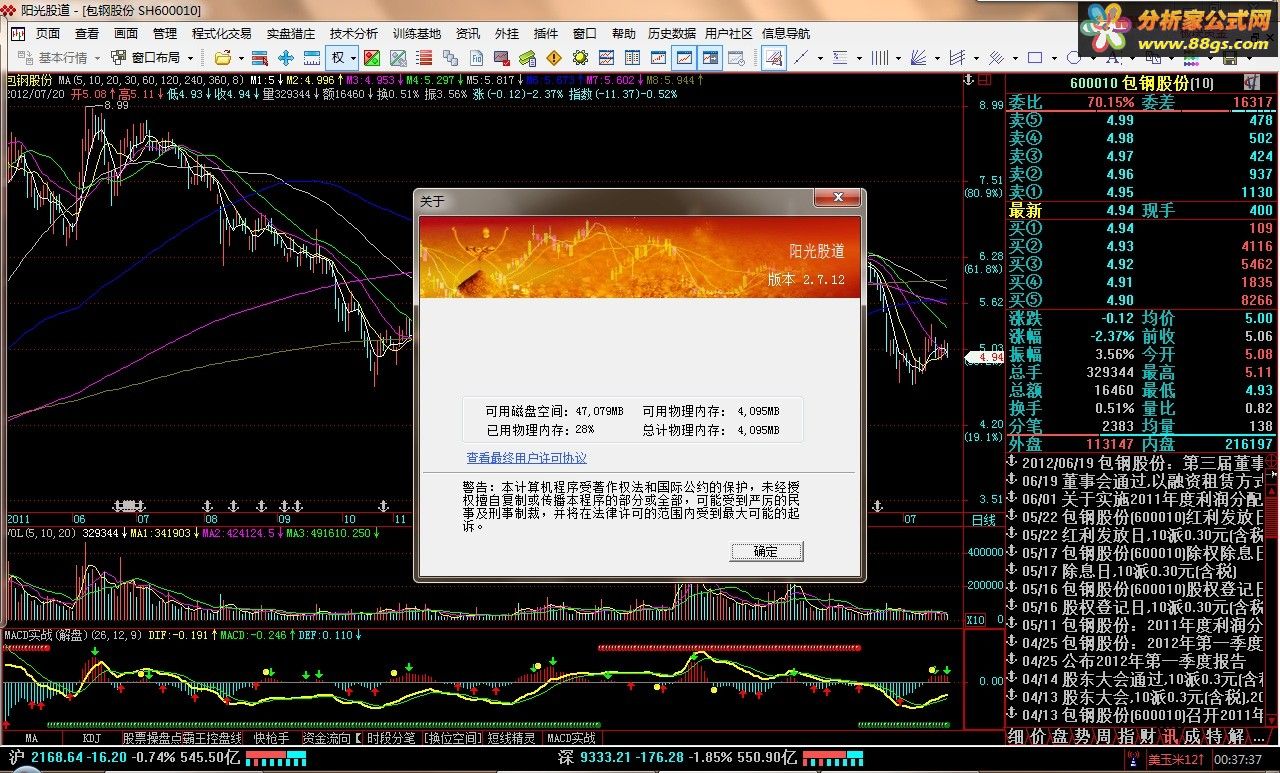Click the chart with clock icon
Screen dimensions: 1280x773
pyautogui.click(x=736, y=58)
